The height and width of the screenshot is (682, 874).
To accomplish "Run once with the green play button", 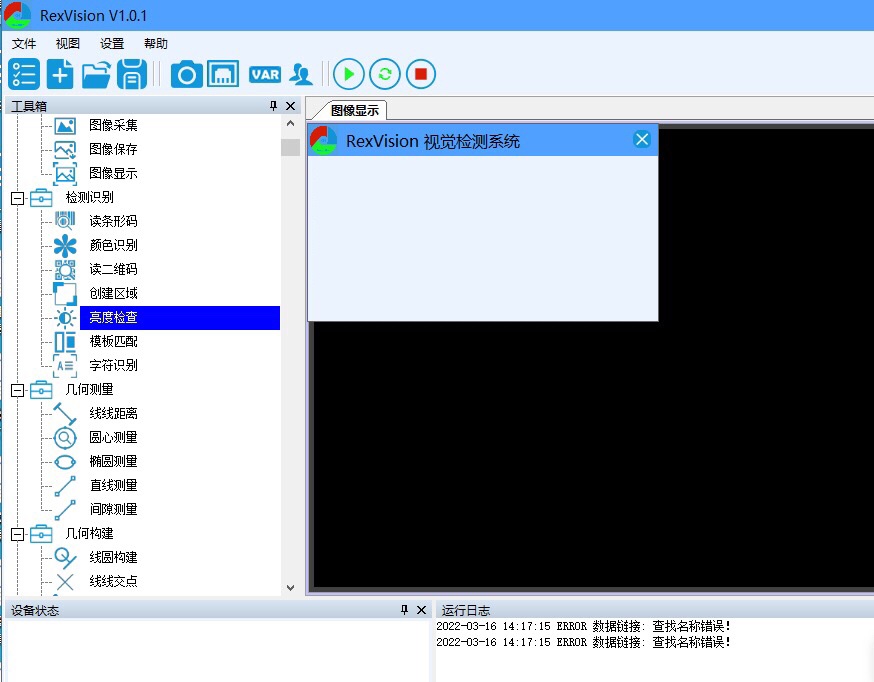I will [349, 74].
